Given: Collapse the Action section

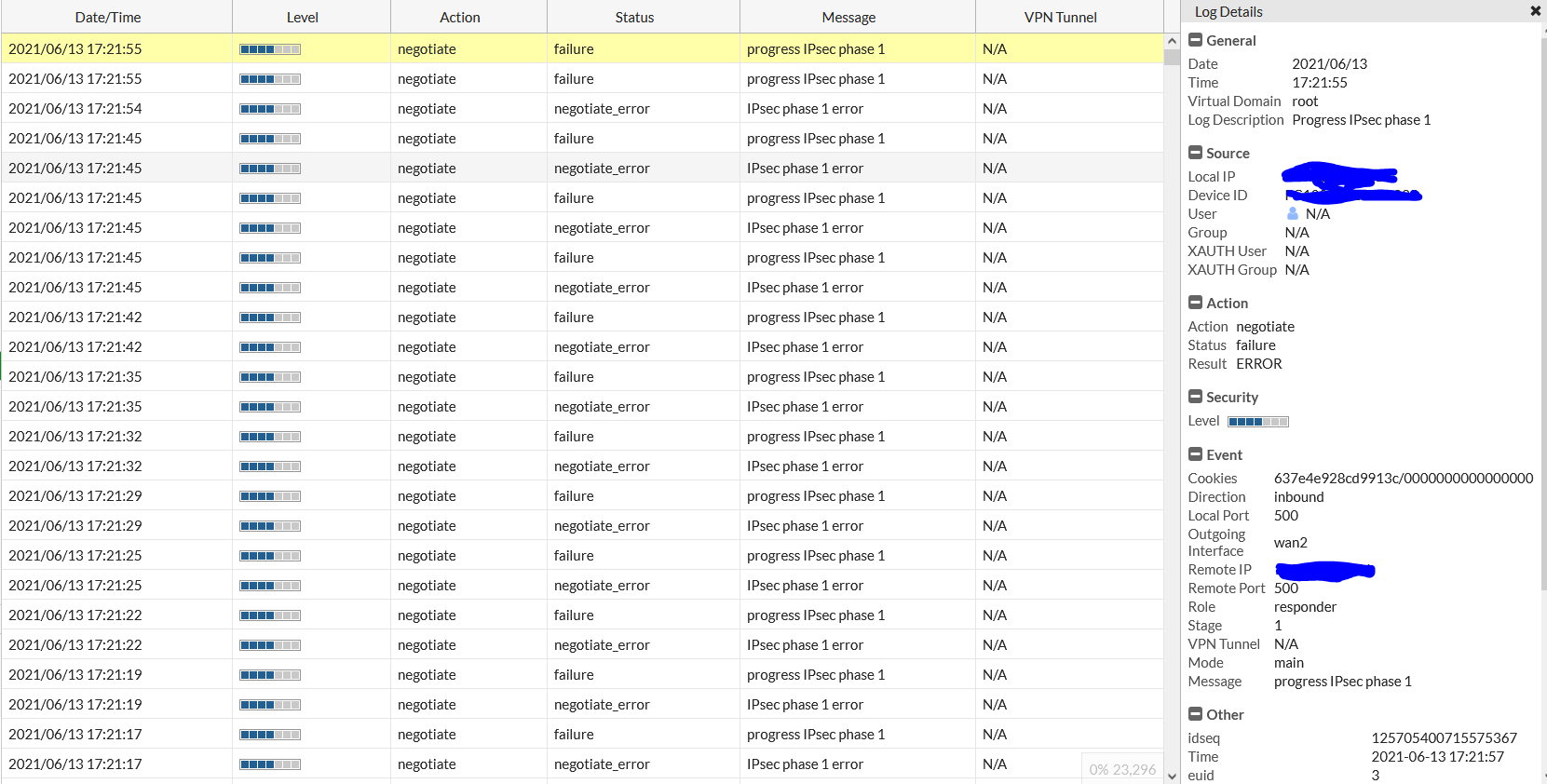Looking at the screenshot, I should point(1195,303).
